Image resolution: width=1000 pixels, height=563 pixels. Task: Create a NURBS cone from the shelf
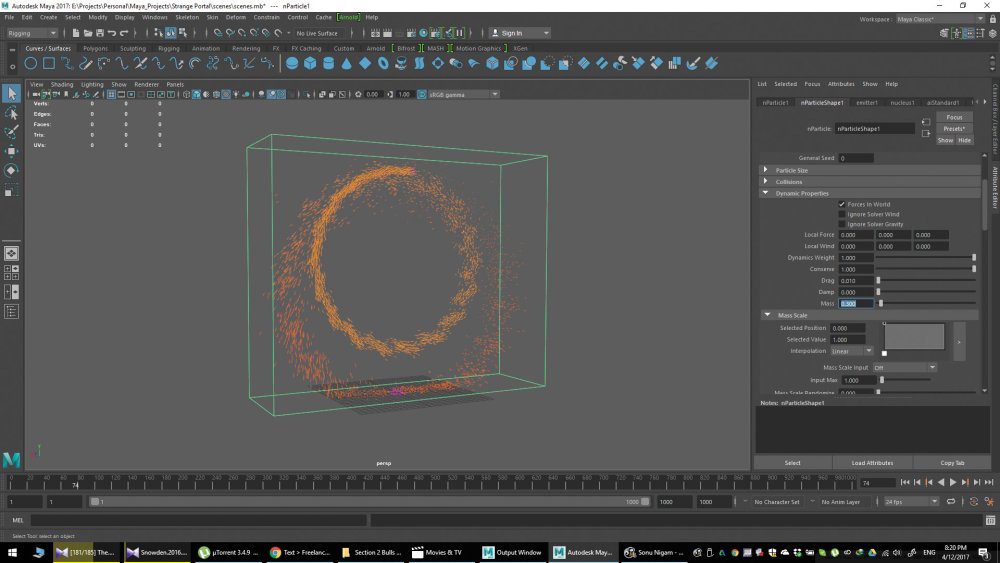click(x=346, y=63)
